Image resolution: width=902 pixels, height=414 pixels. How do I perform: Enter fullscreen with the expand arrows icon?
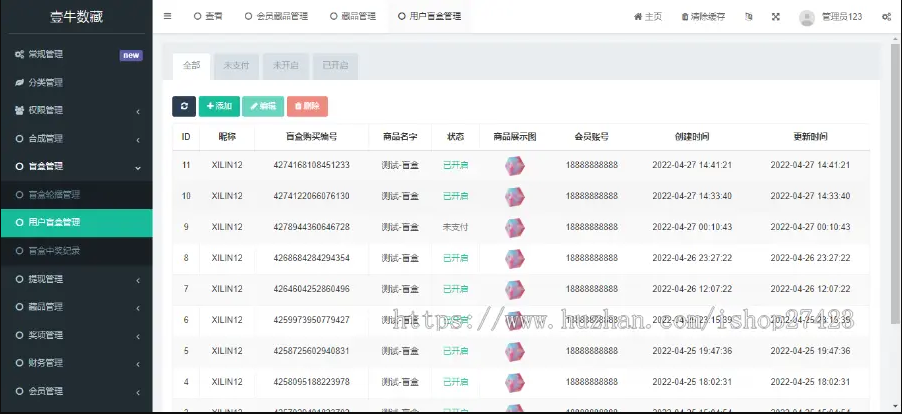tap(775, 17)
